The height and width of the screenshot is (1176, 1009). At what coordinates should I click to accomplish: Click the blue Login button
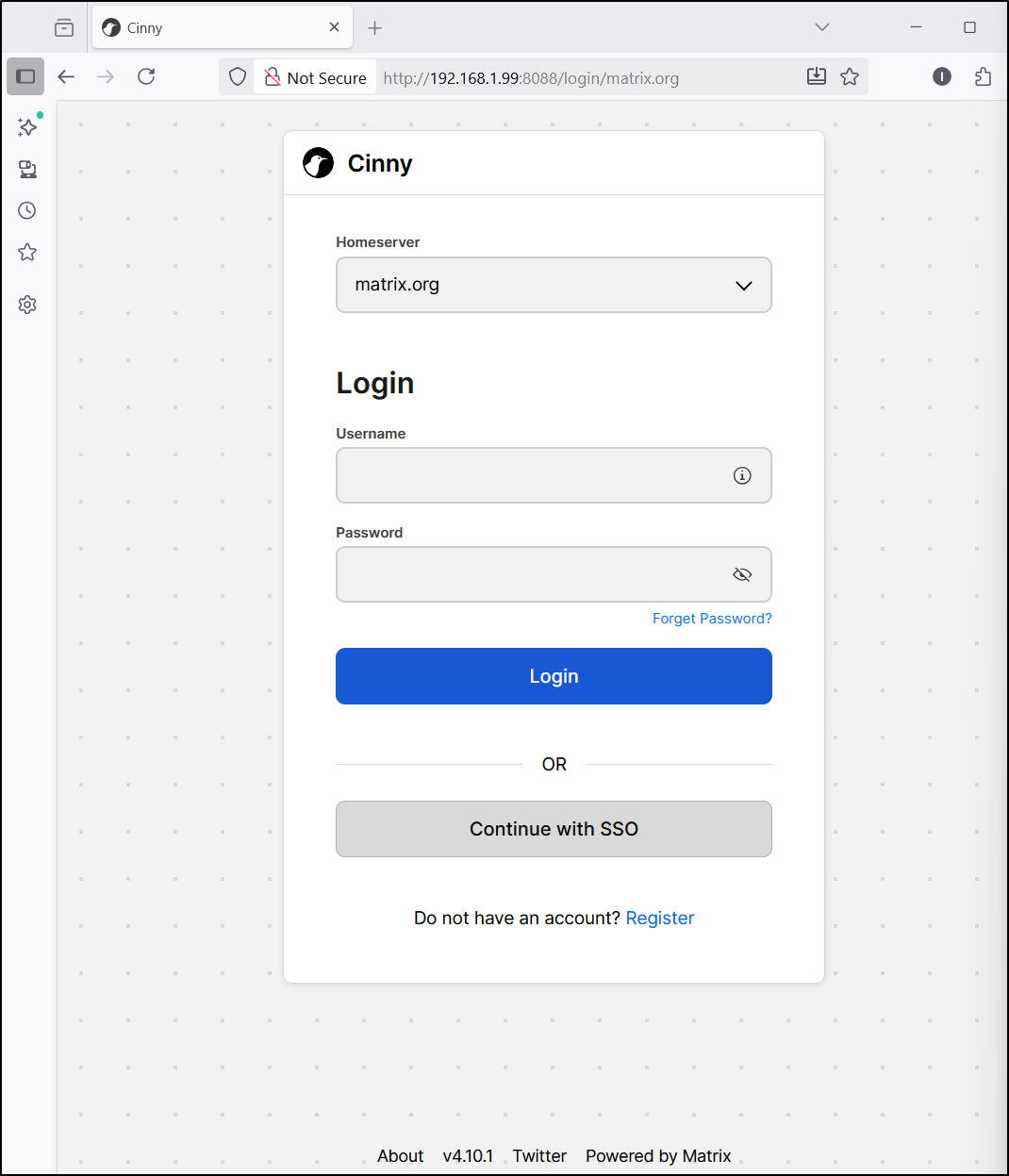tap(554, 676)
